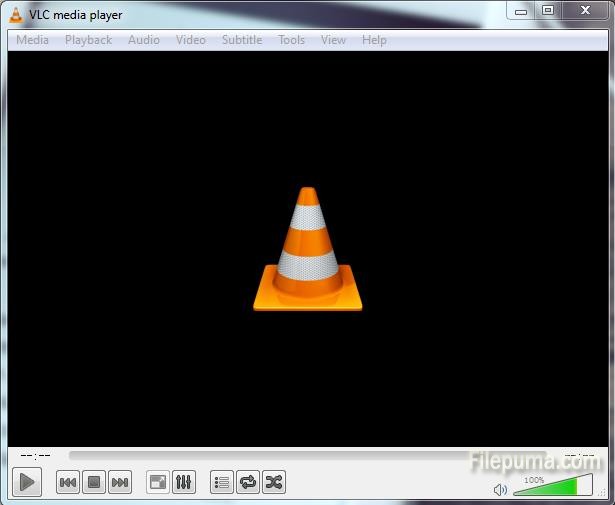Stop playback with the stop button

tap(94, 483)
